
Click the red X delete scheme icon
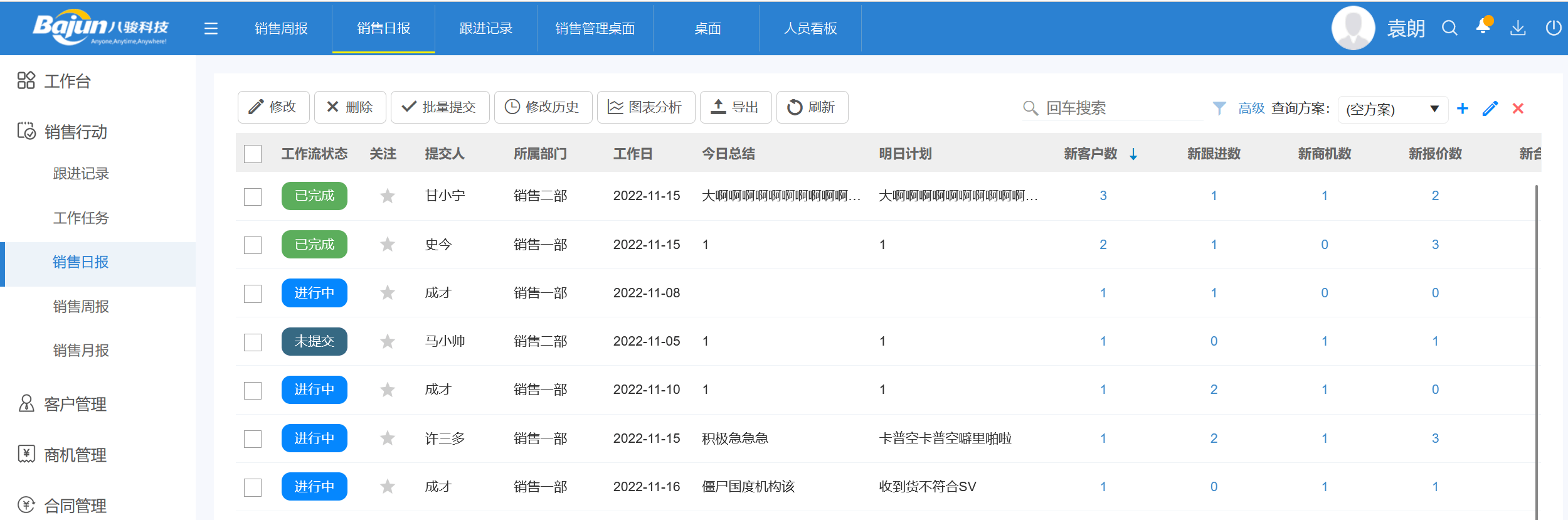(x=1518, y=109)
